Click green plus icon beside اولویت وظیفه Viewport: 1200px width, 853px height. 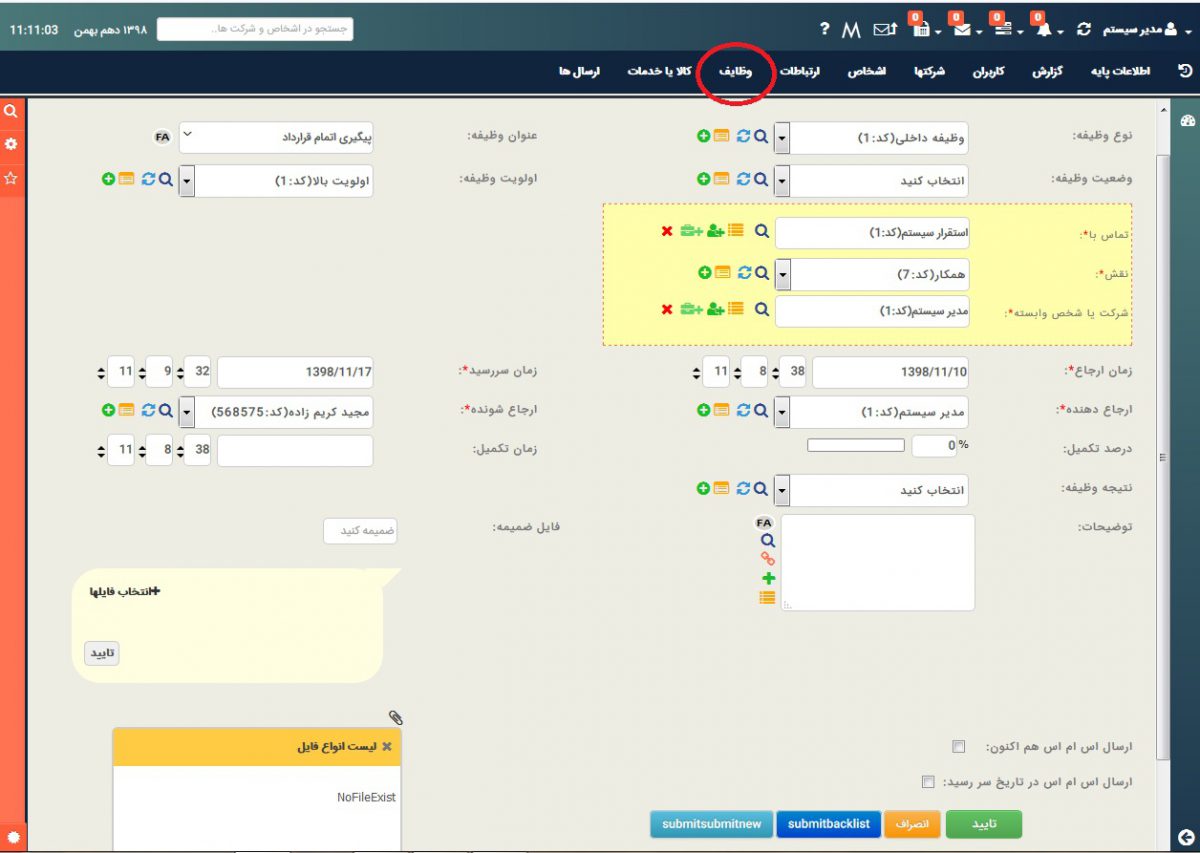point(107,179)
